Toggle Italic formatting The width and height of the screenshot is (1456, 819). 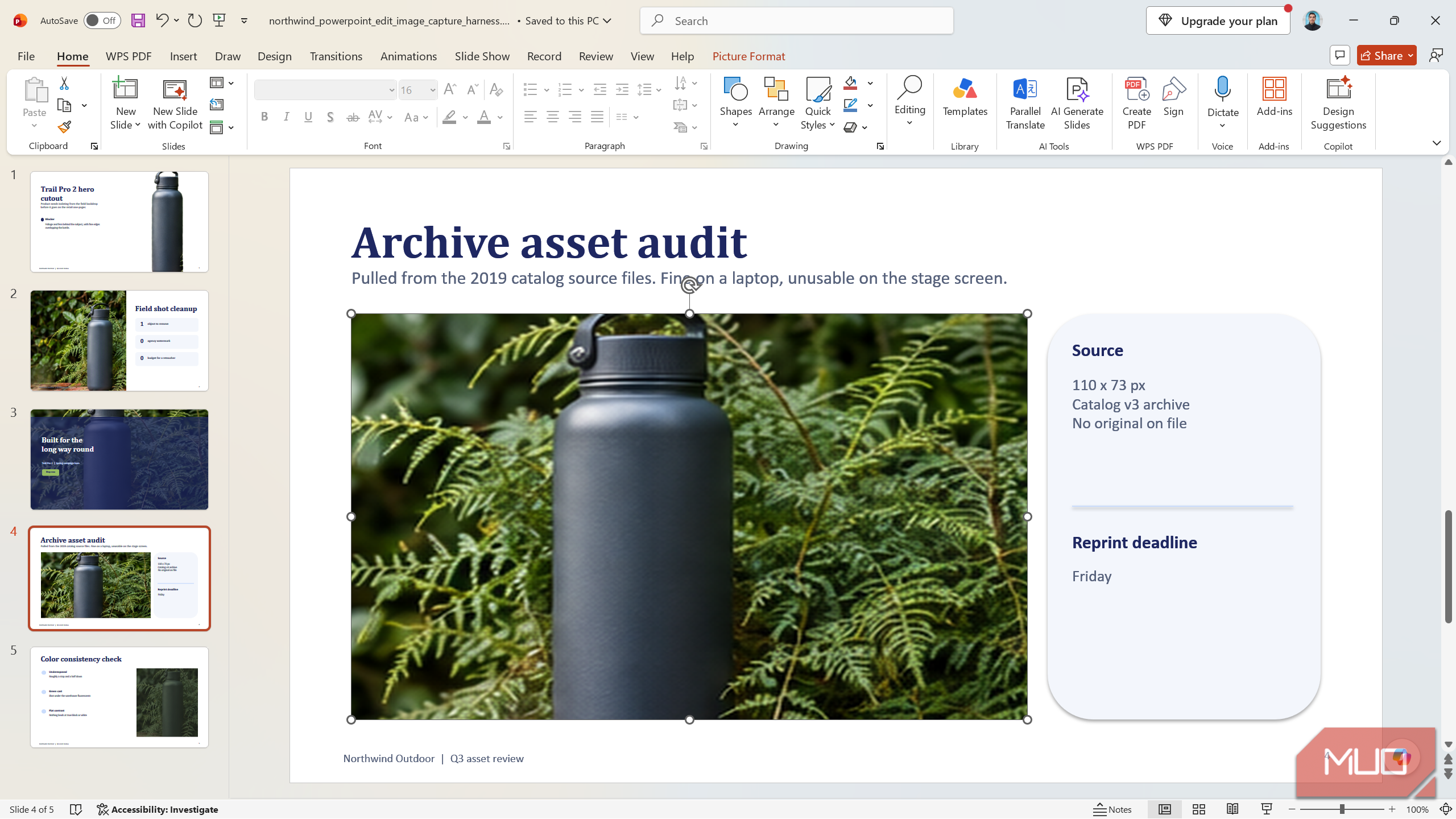286,117
